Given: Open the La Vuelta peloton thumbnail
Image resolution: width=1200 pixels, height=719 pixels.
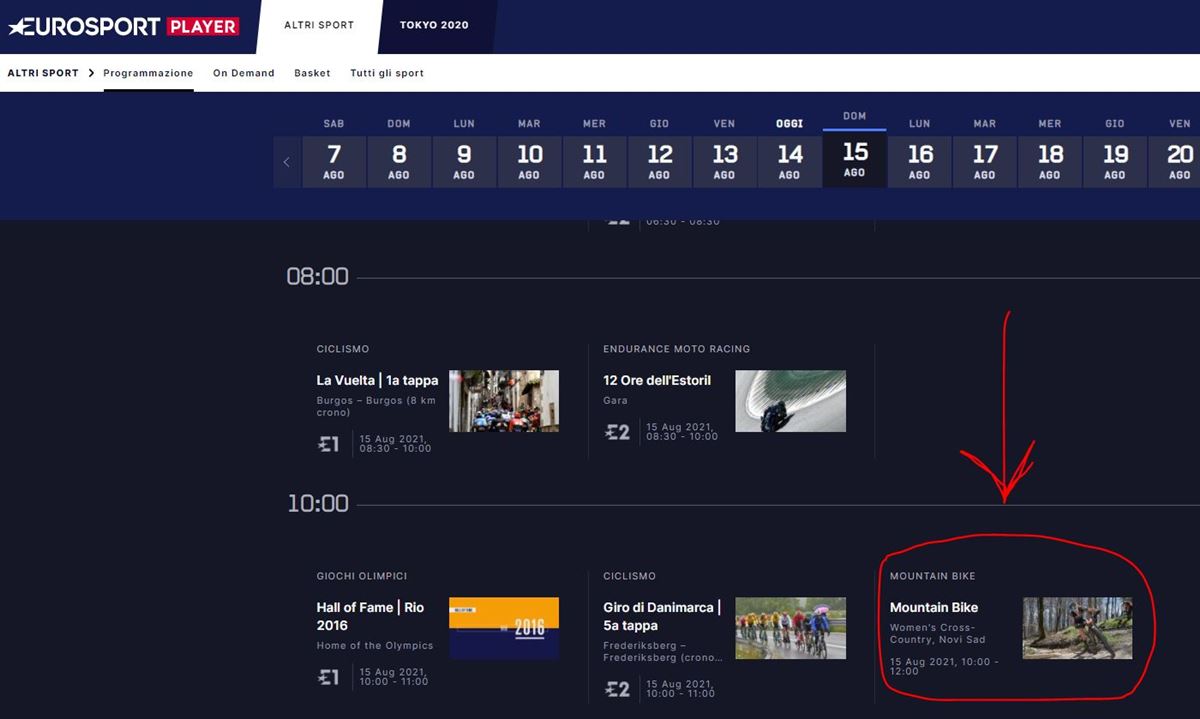Looking at the screenshot, I should point(504,401).
